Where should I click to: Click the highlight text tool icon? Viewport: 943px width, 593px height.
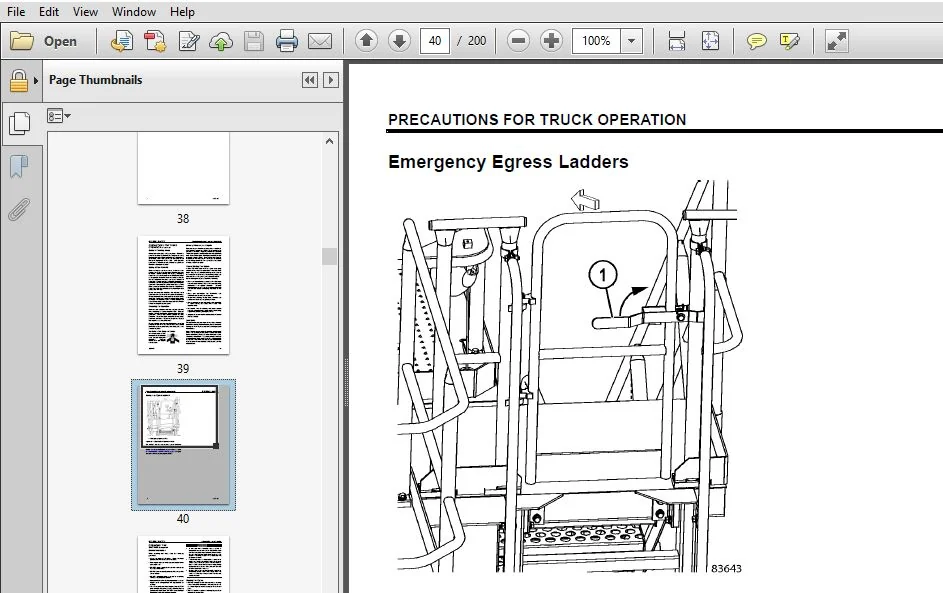pyautogui.click(x=789, y=41)
